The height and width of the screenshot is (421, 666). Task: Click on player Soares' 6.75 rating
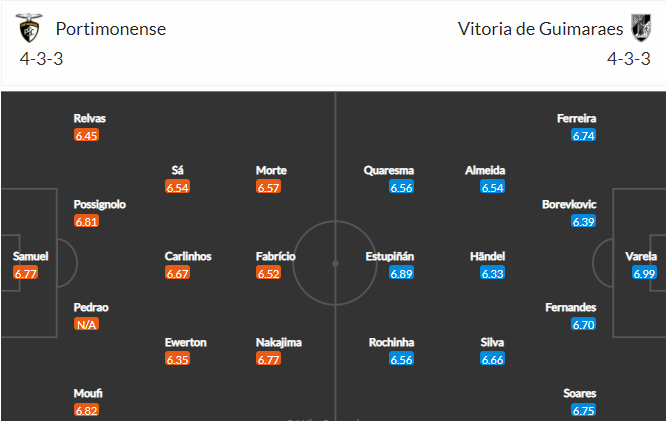click(x=584, y=410)
